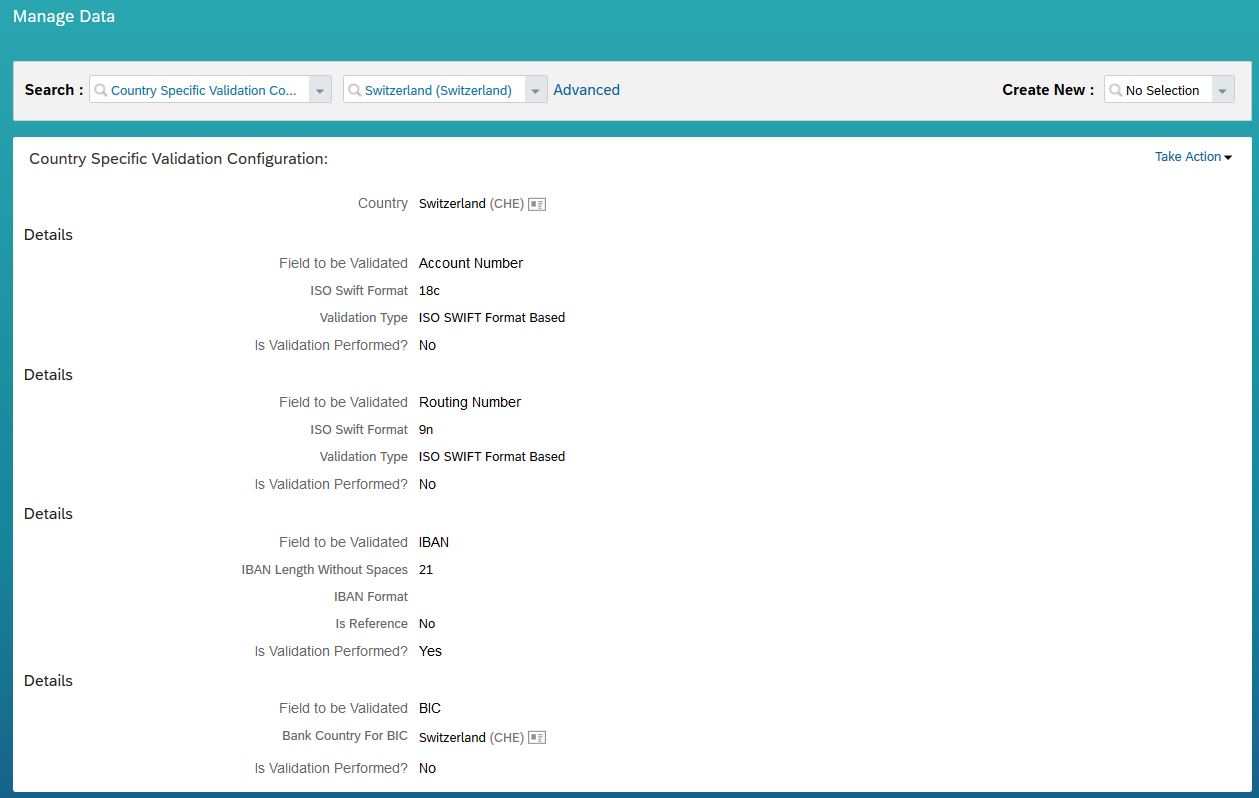Click Switzerland (CHE) in Bank Country For BIC row

point(471,738)
